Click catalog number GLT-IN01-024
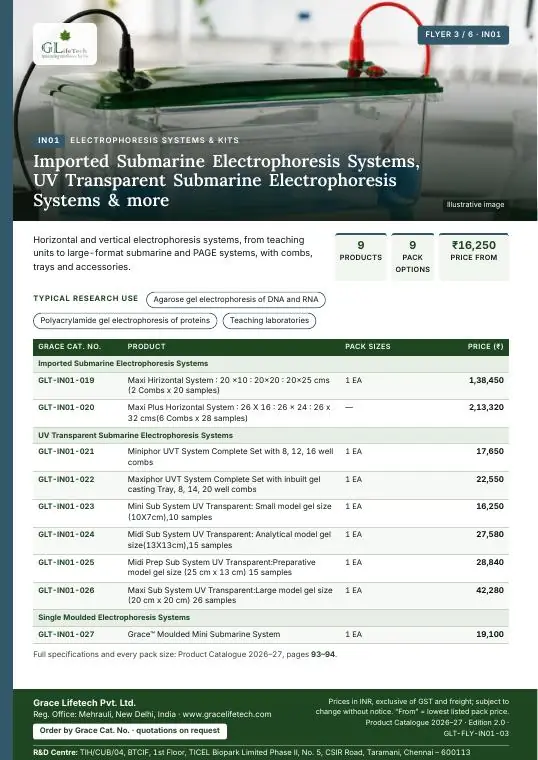 [66, 535]
